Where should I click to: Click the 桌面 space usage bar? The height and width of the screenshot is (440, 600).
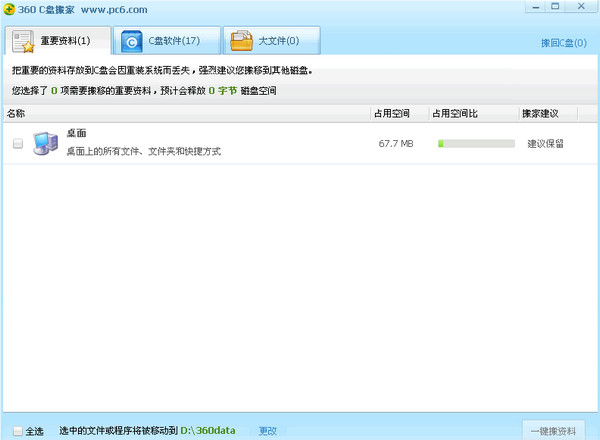[476, 143]
